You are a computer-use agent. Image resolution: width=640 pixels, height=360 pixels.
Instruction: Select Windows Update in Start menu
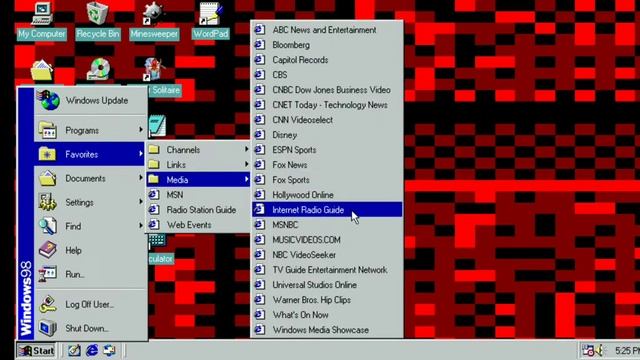coord(91,100)
